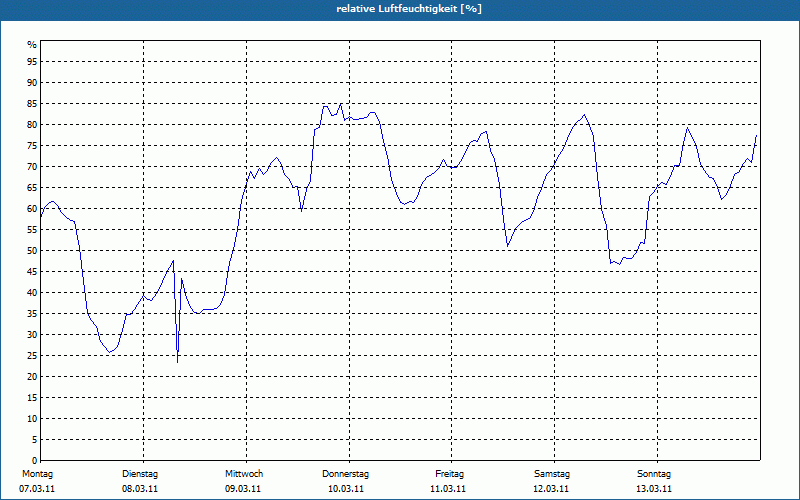The image size is (800, 500).
Task: Click the y-axis value '45'
Action: pyautogui.click(x=32, y=272)
